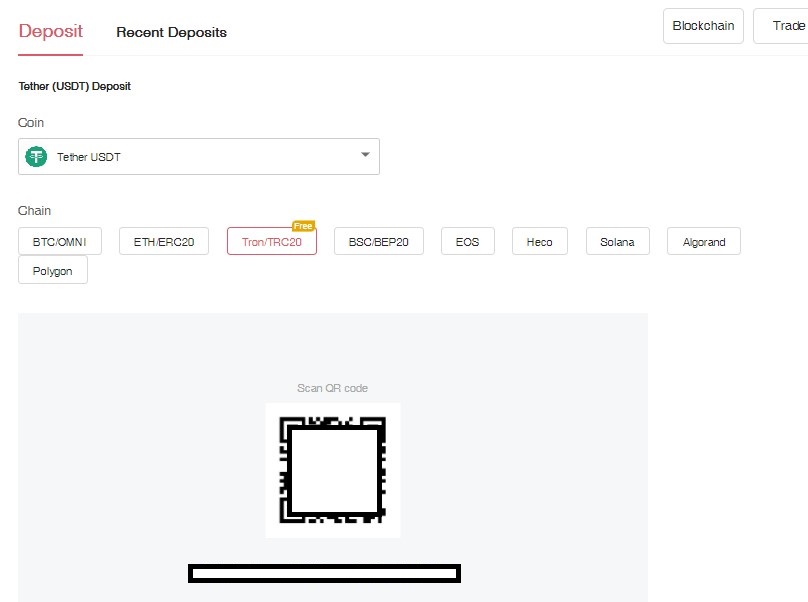Select the Tron/TRC20 chain

(272, 242)
